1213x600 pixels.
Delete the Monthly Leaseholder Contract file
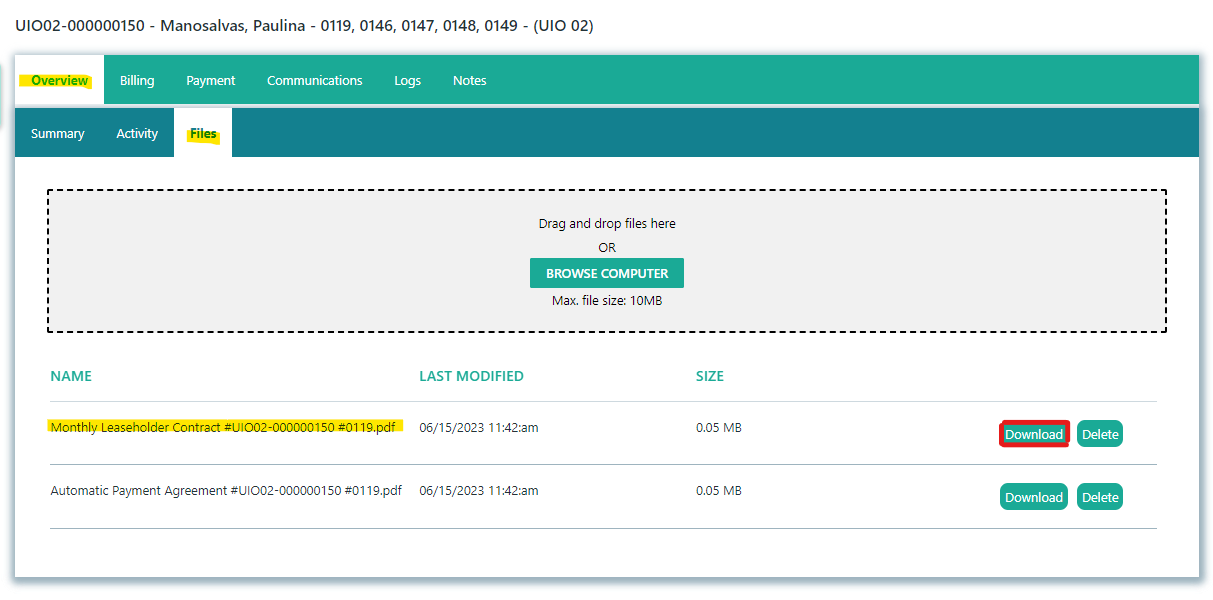[1100, 434]
